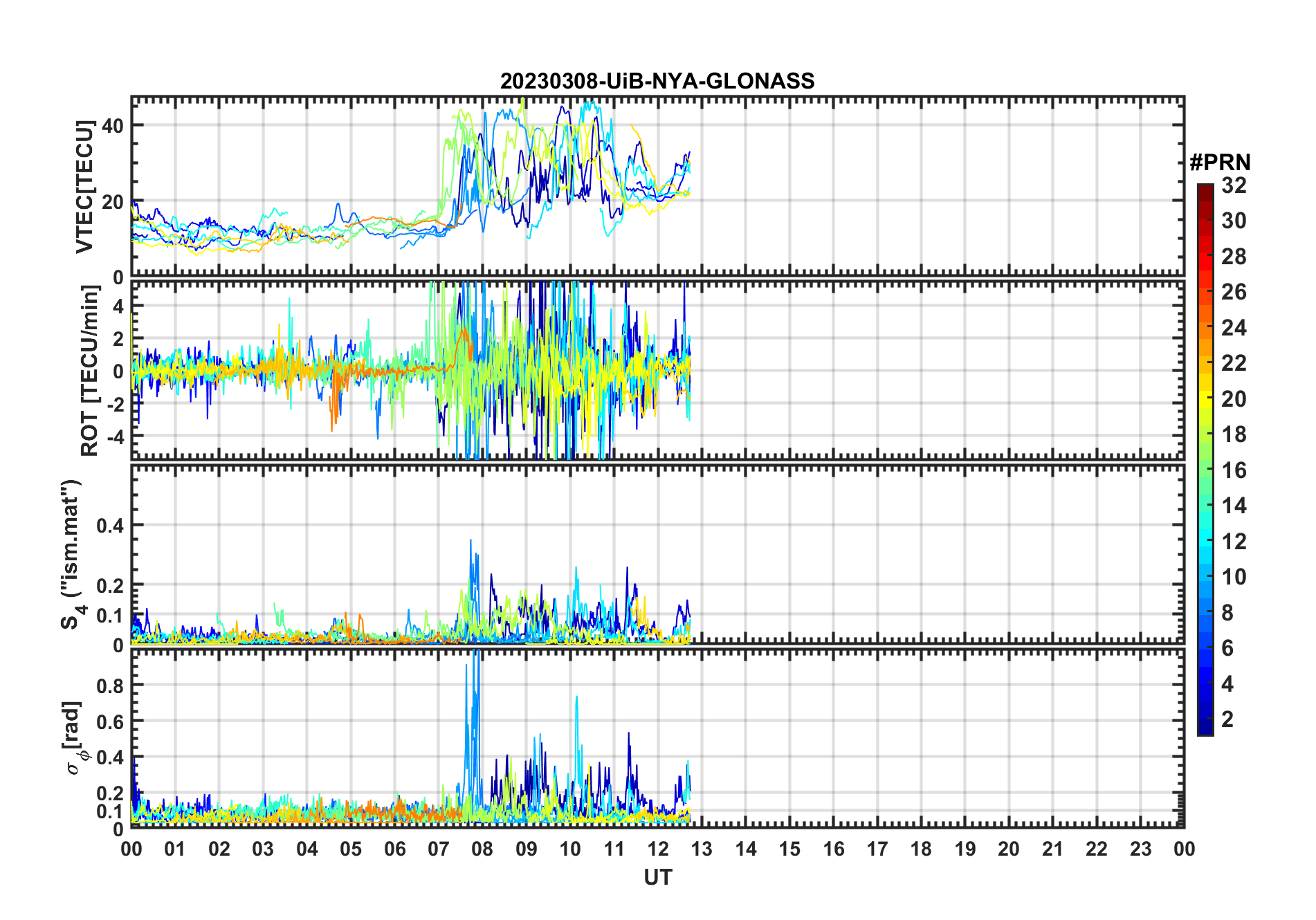Click UT axis tick label 09
Image resolution: width=1316 pixels, height=920 pixels.
[527, 849]
